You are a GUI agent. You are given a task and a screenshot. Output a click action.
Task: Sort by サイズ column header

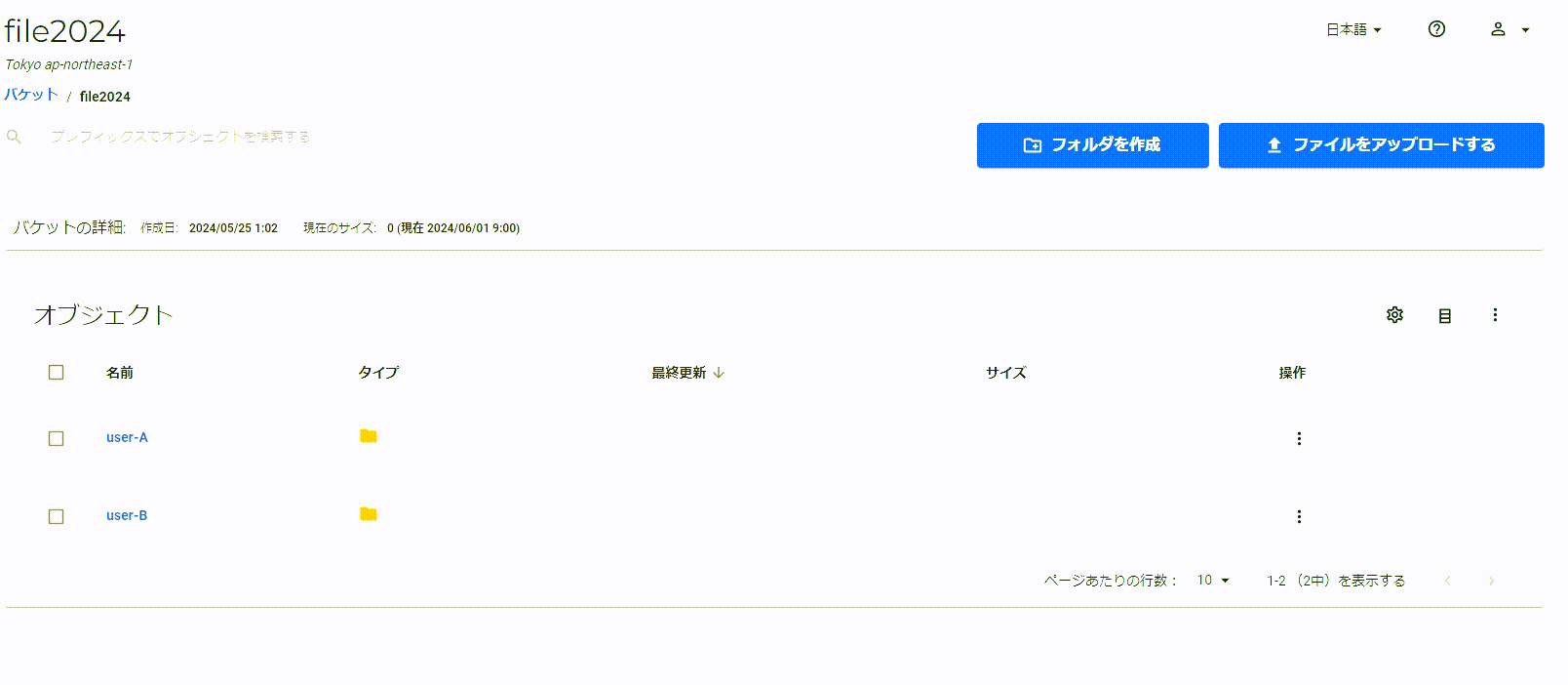coord(1005,373)
